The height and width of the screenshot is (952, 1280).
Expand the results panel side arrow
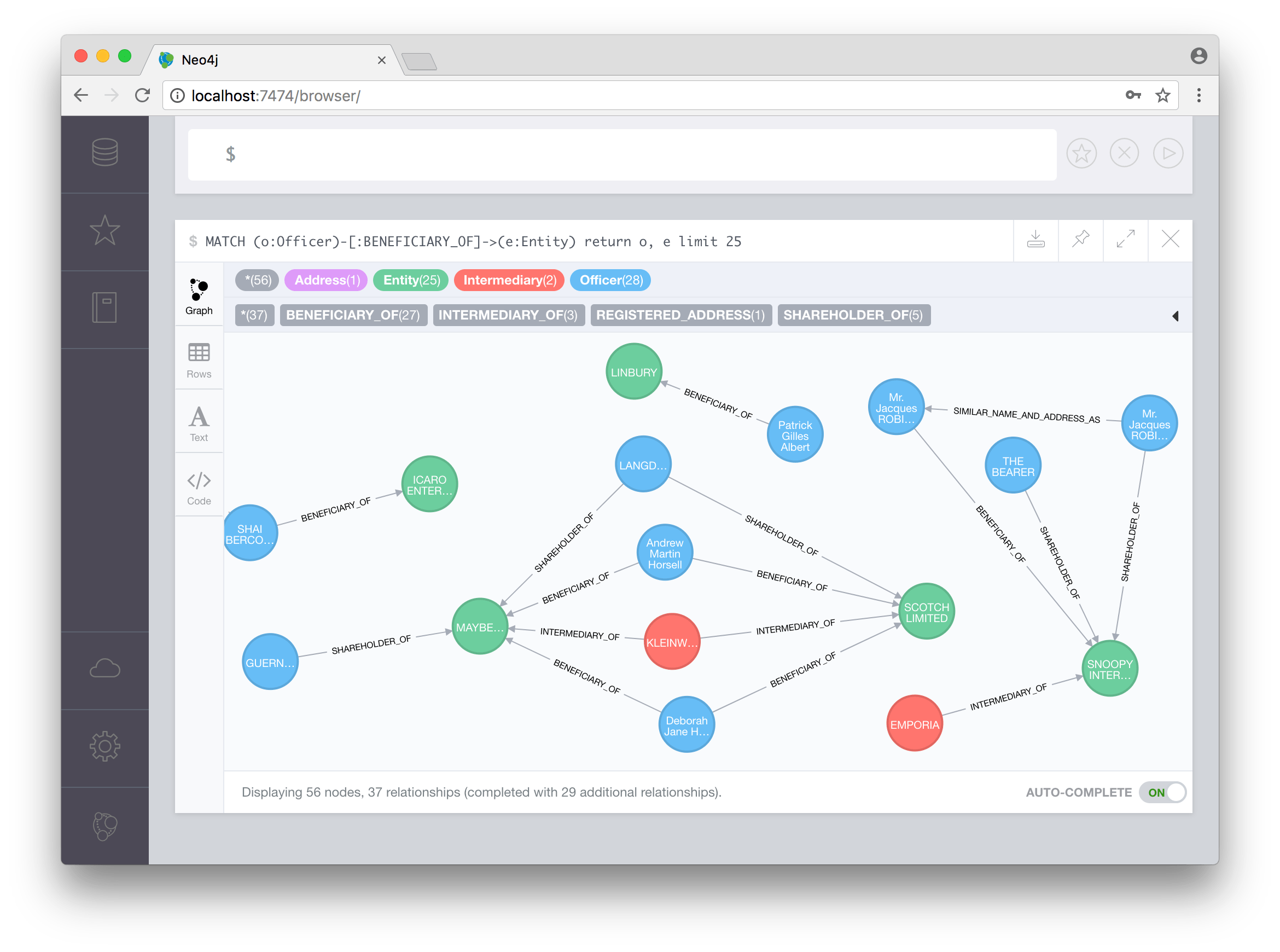tap(1175, 315)
